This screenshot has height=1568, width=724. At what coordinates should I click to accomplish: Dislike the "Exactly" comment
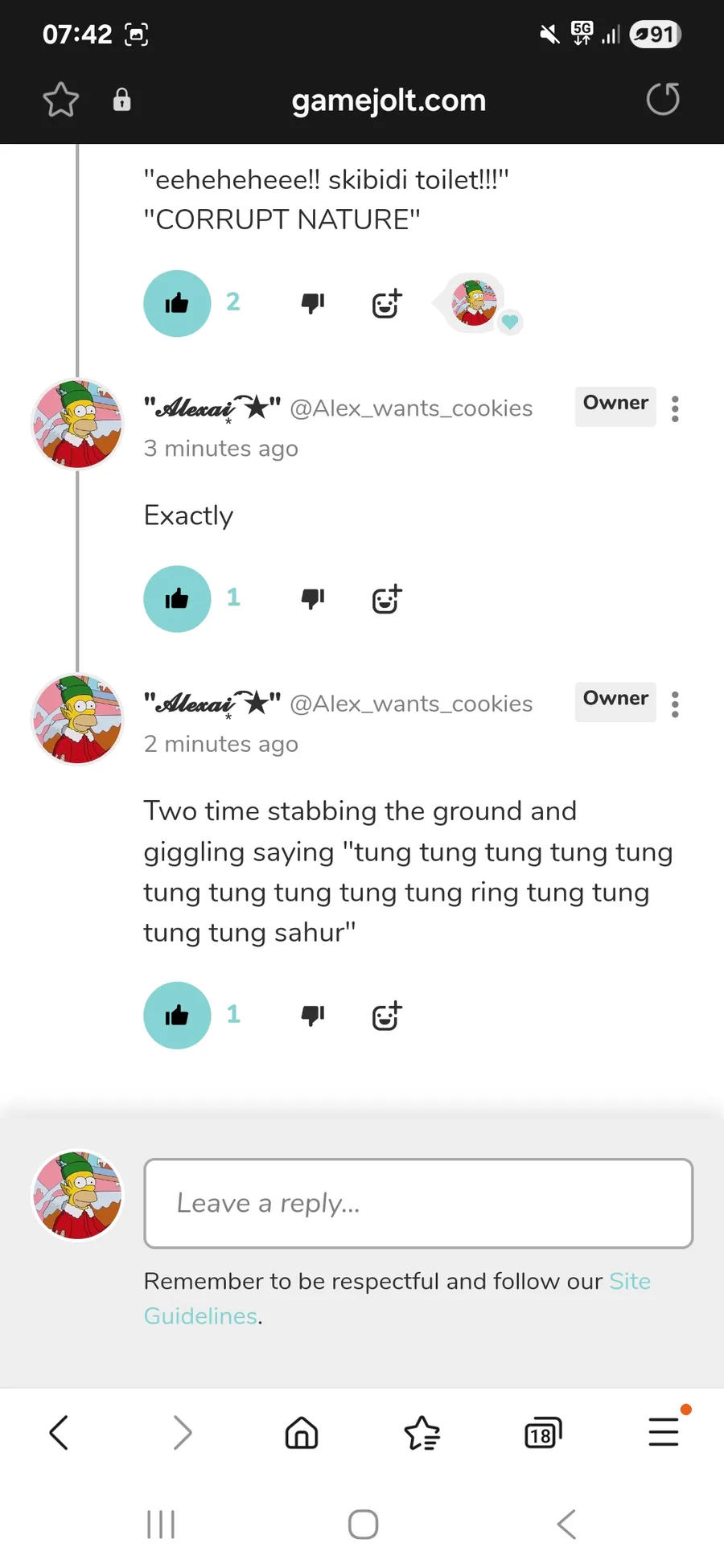(x=312, y=599)
